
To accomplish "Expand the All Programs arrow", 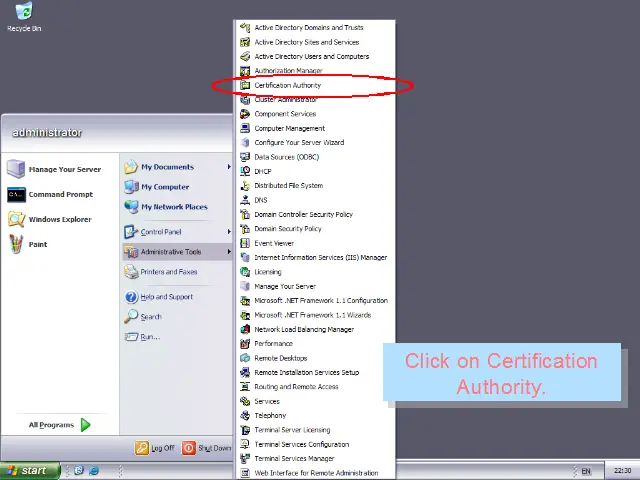I will (86, 425).
